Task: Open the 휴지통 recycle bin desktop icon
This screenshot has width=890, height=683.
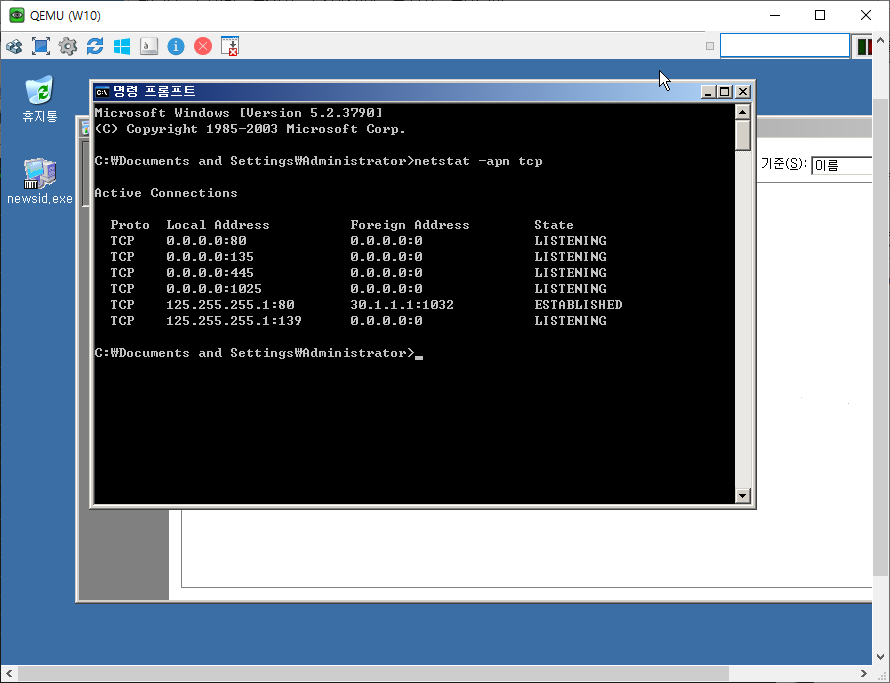Action: (x=39, y=99)
